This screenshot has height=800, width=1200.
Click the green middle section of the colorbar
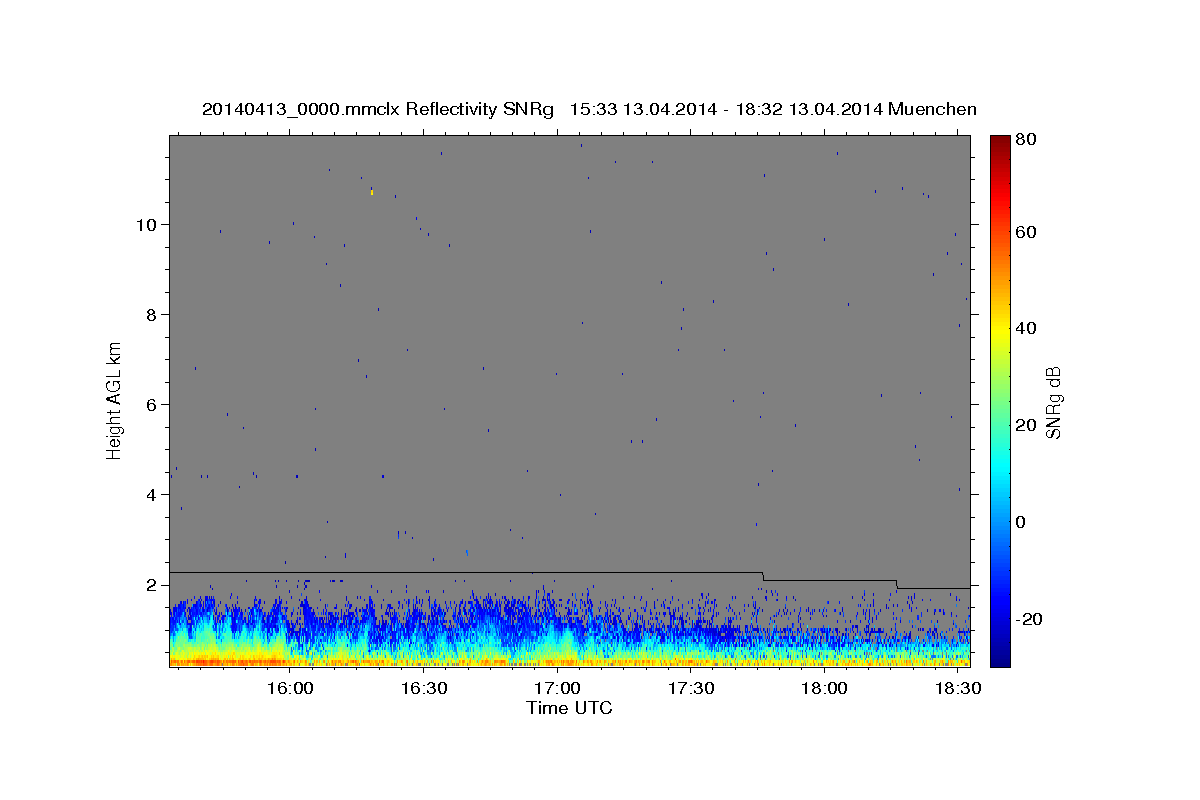pos(1000,400)
